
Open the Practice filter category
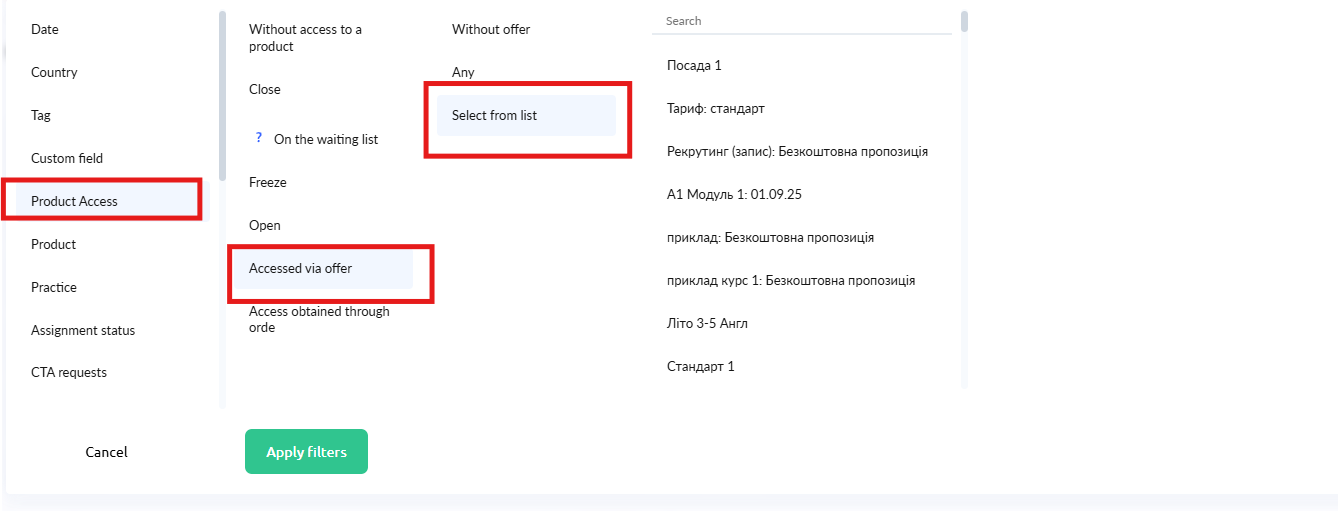(x=54, y=288)
